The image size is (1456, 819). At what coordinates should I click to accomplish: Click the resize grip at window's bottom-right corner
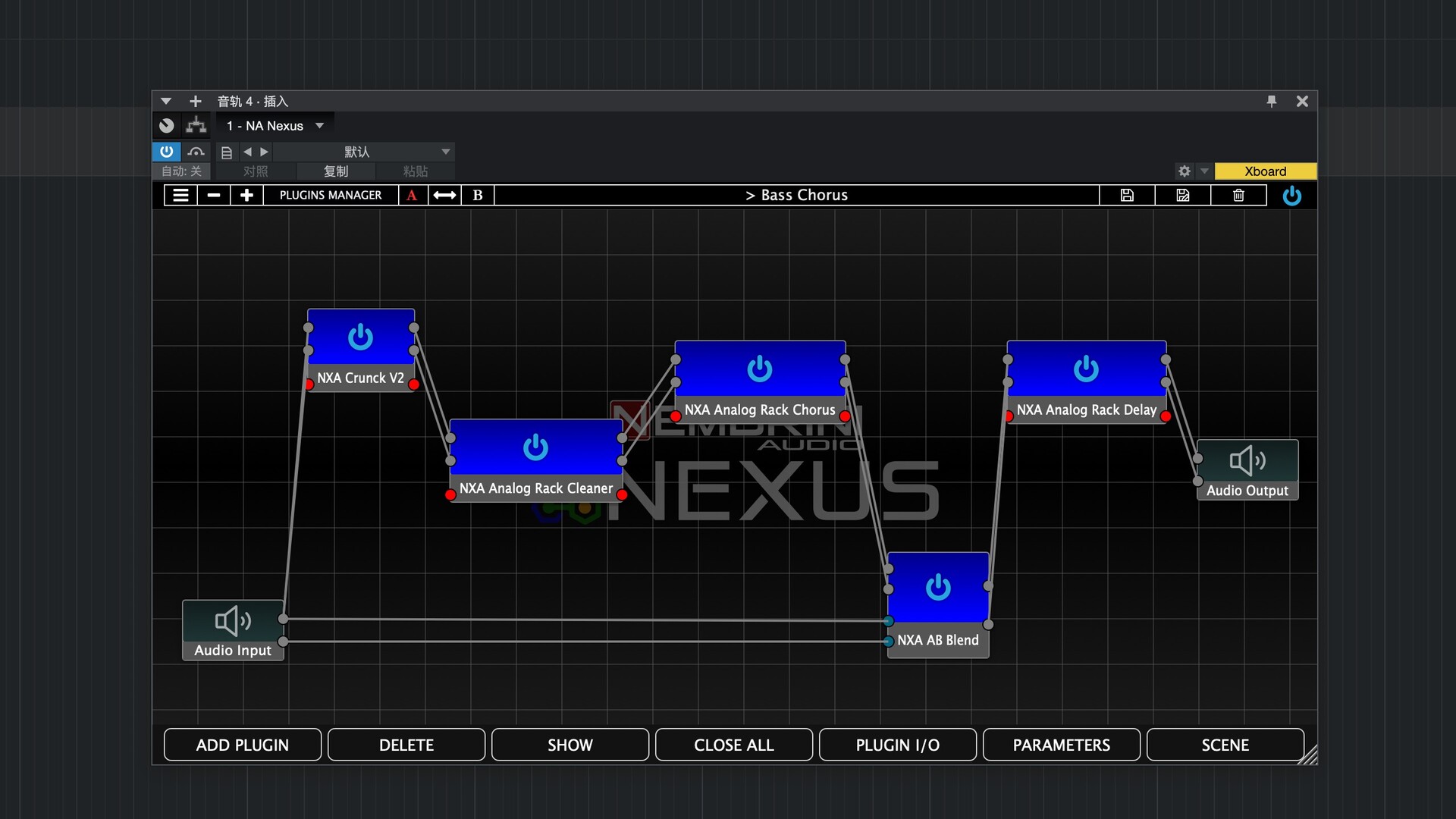pyautogui.click(x=1308, y=755)
